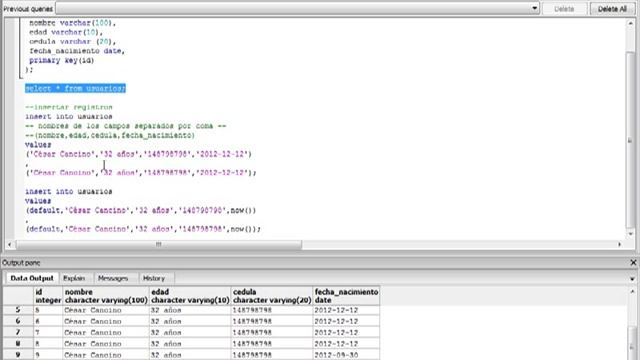Select row 6 header in results grid

(18, 321)
